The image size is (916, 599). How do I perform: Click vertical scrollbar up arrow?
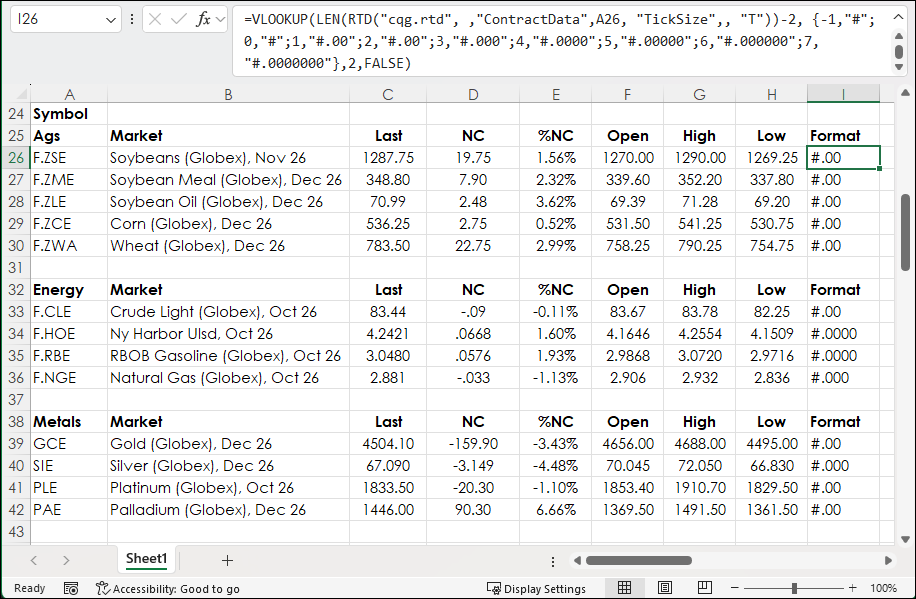point(905,92)
